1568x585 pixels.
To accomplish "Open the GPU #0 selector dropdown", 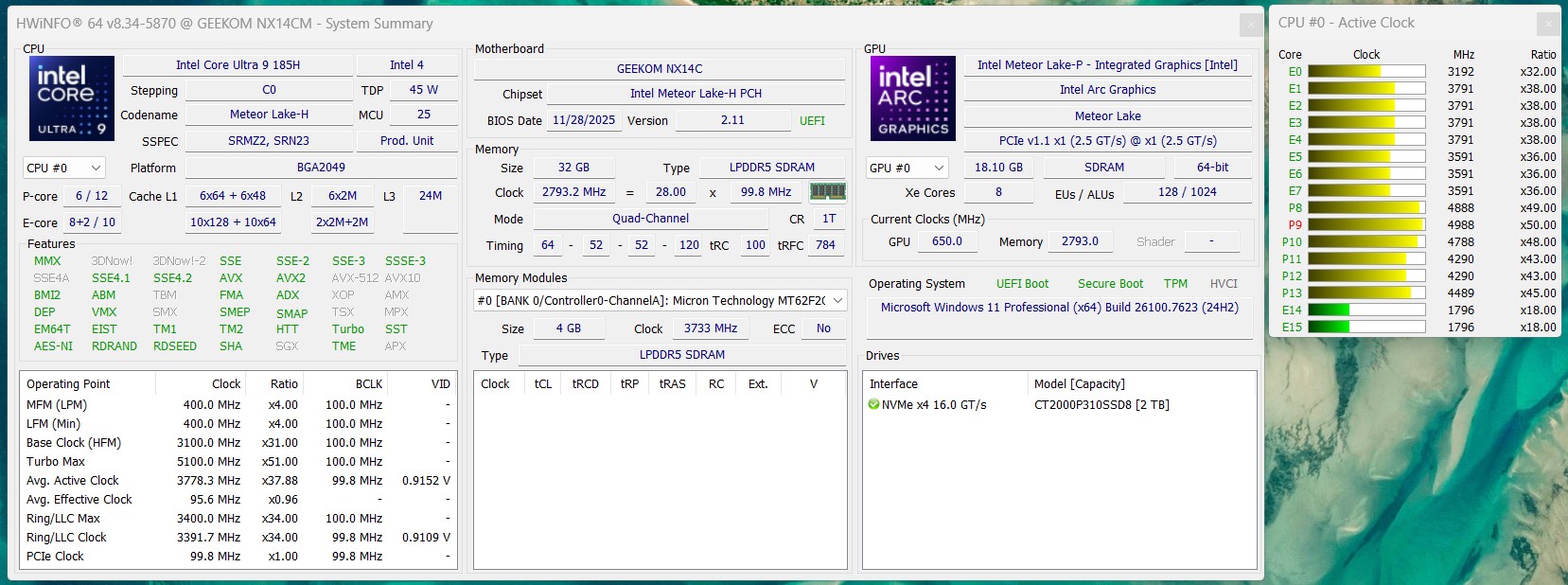I will (x=907, y=168).
